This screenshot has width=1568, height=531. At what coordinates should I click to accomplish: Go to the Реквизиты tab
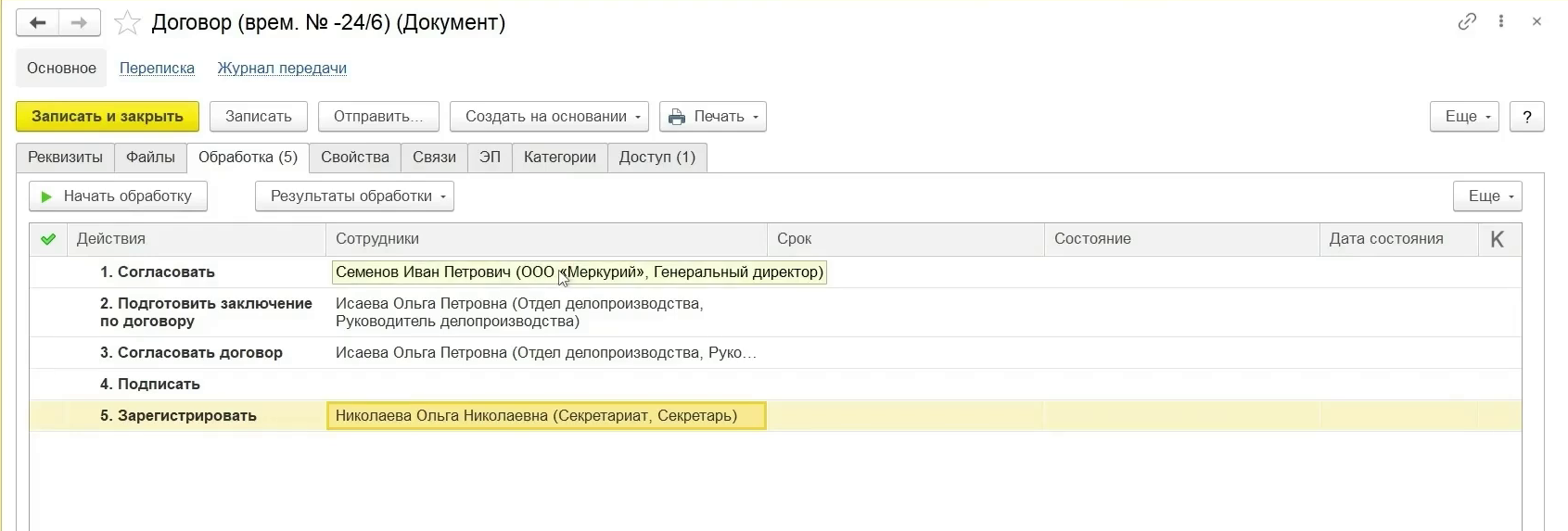(65, 158)
